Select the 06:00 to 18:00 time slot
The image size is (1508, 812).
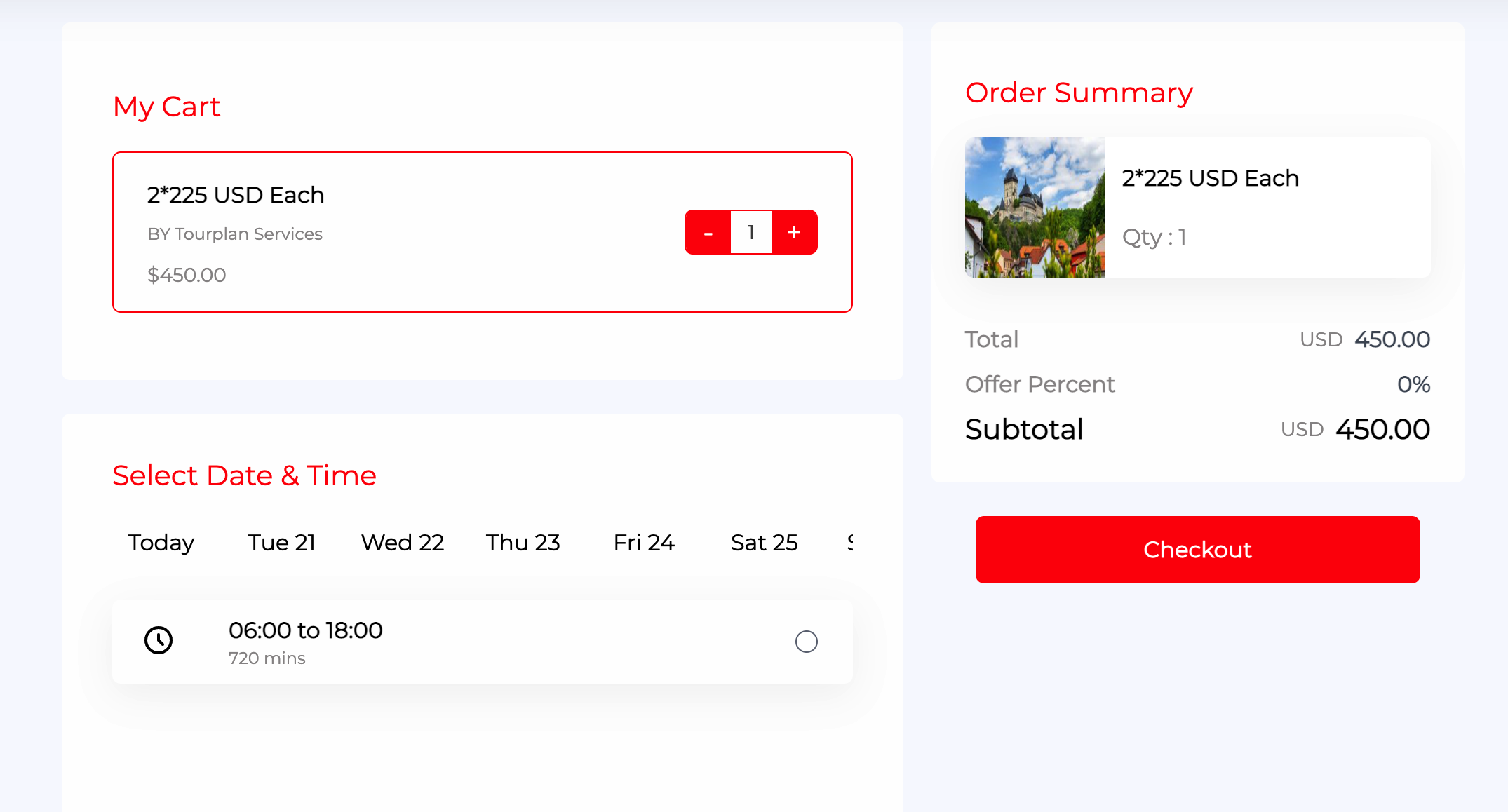[807, 641]
